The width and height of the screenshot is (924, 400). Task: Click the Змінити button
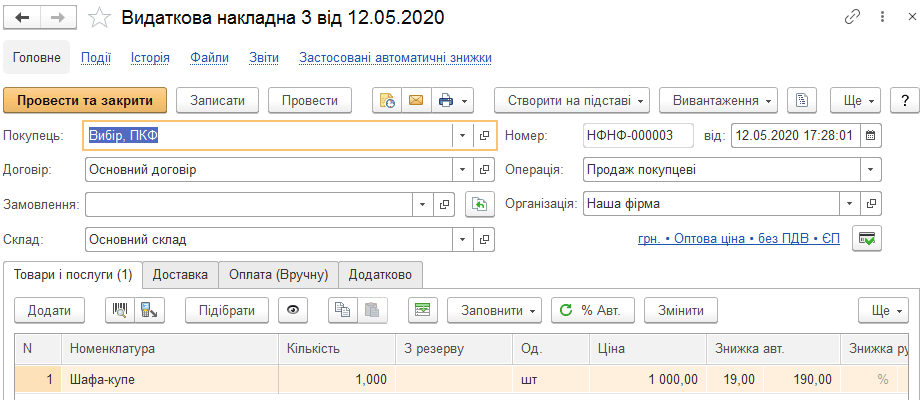682,310
